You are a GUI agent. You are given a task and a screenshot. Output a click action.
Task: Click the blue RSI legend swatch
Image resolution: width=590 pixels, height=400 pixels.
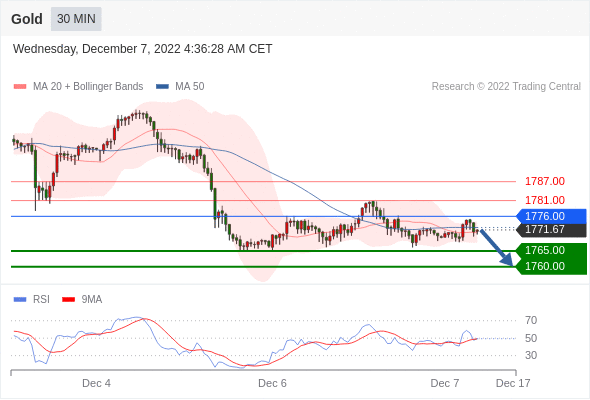click(x=20, y=300)
